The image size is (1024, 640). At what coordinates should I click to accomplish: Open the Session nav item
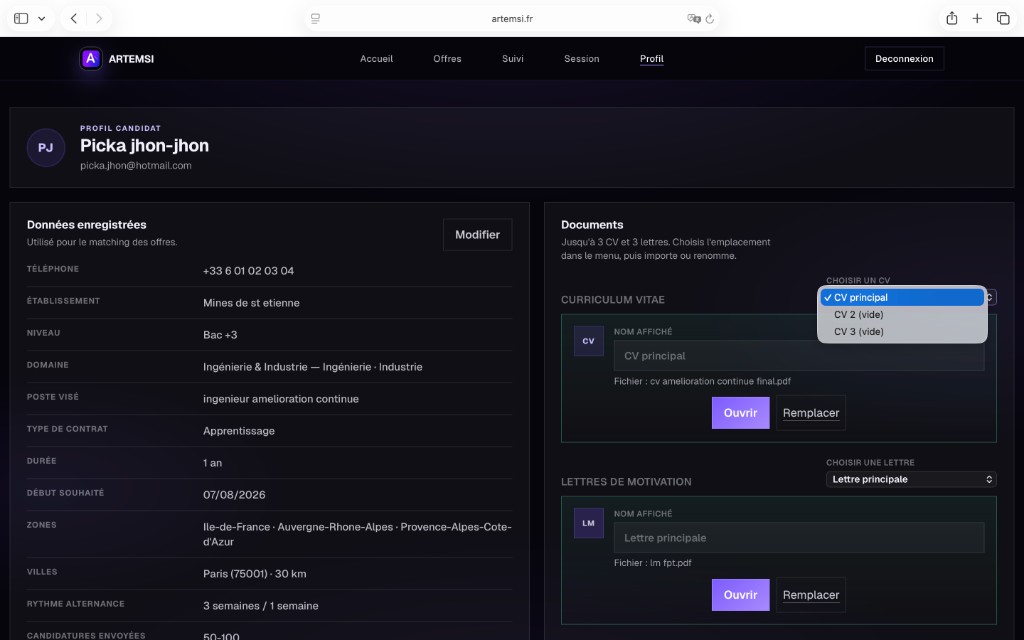pos(582,59)
